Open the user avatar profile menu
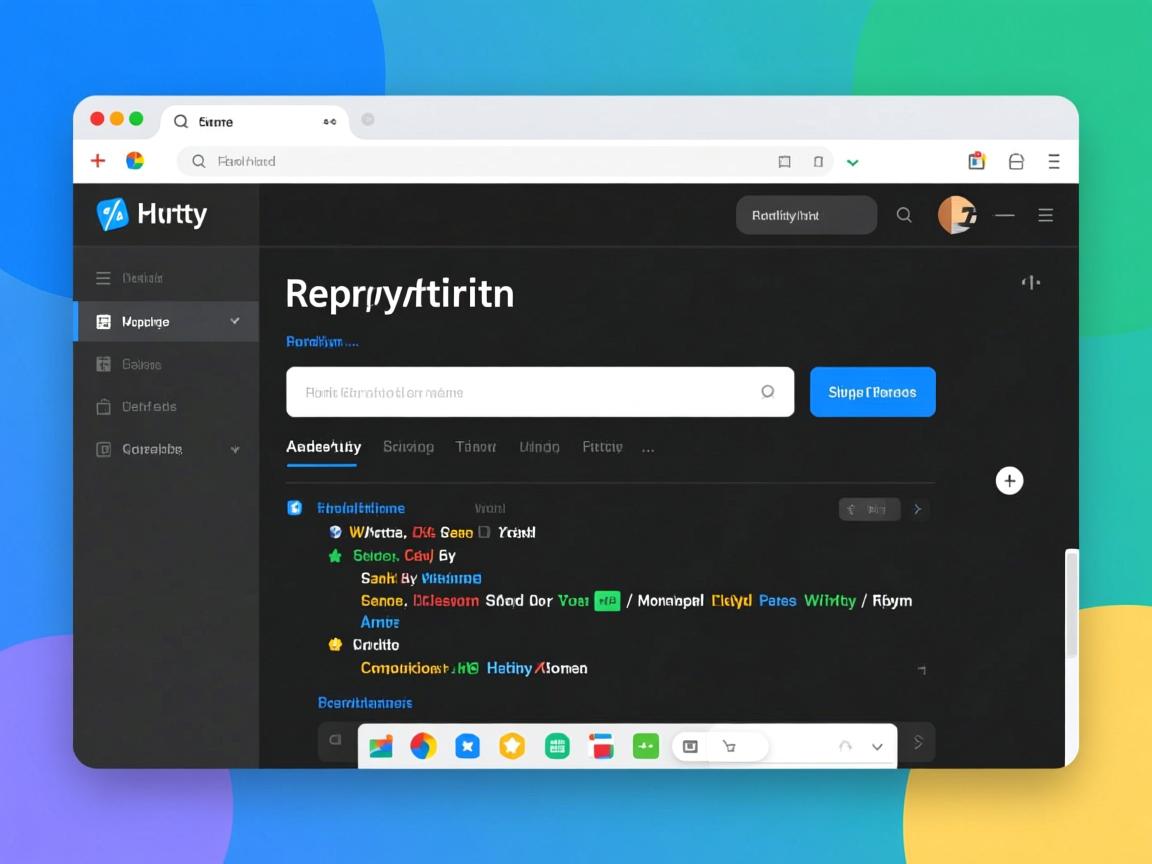 (956, 215)
